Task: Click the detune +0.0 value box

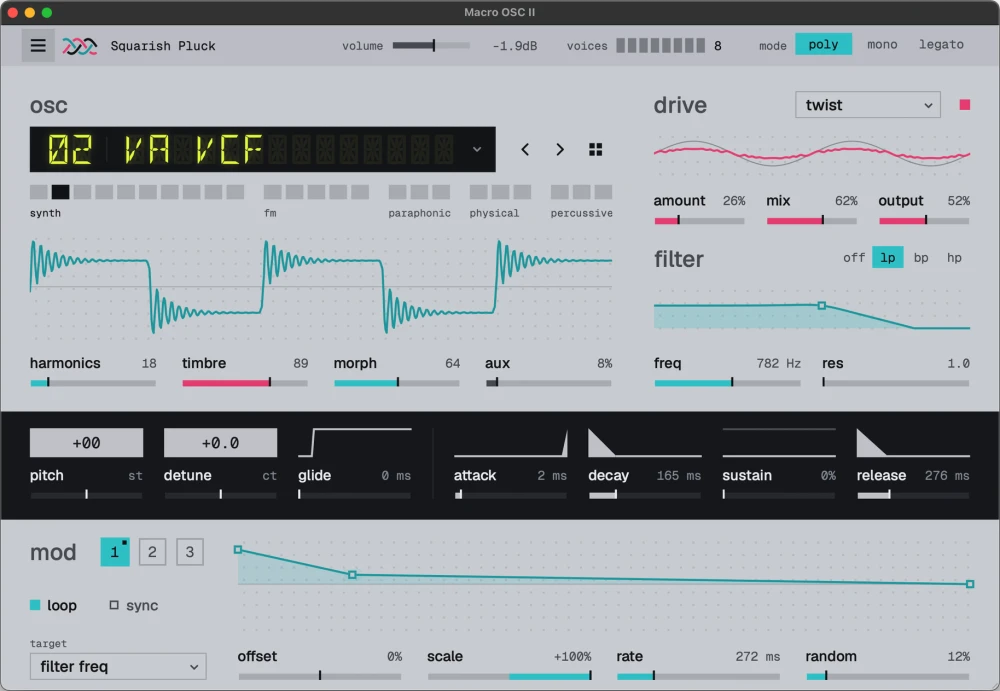Action: (220, 443)
